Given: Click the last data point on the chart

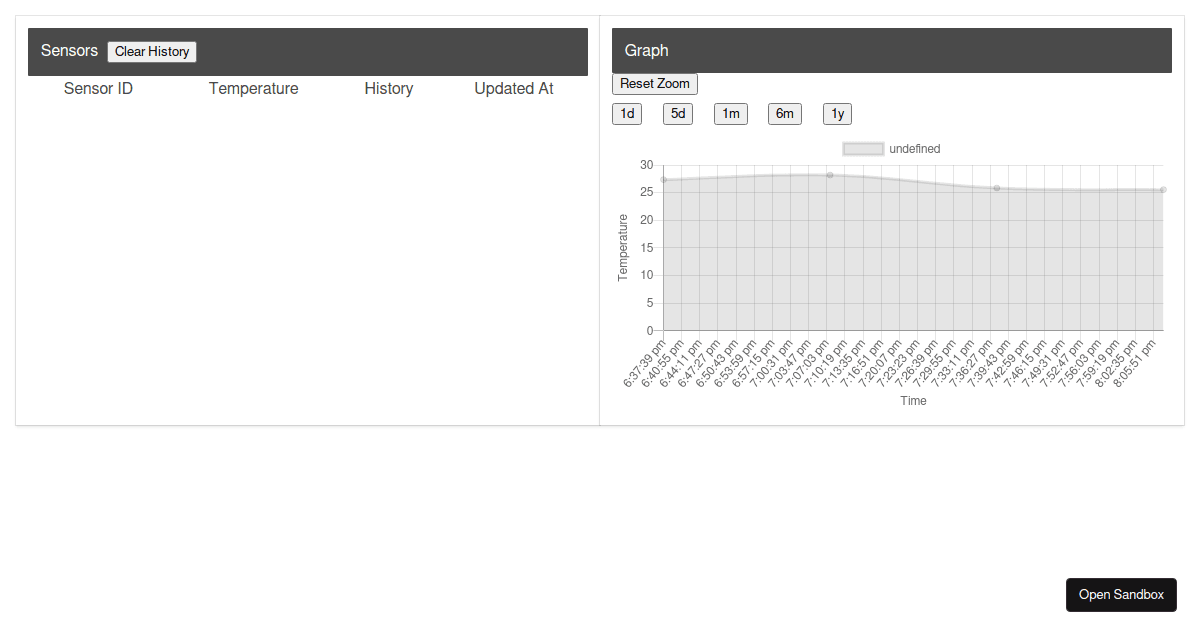Looking at the screenshot, I should (1161, 189).
